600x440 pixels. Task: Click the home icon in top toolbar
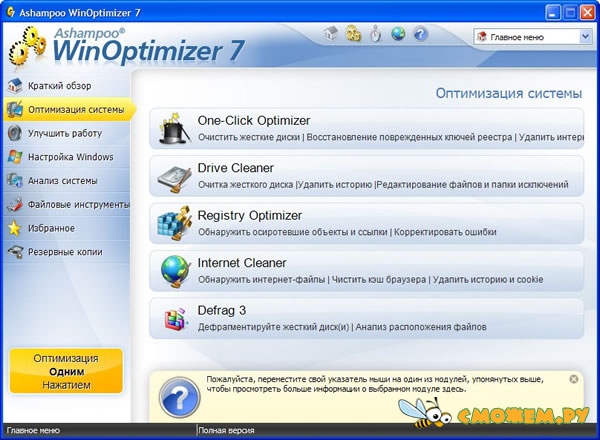click(x=331, y=34)
